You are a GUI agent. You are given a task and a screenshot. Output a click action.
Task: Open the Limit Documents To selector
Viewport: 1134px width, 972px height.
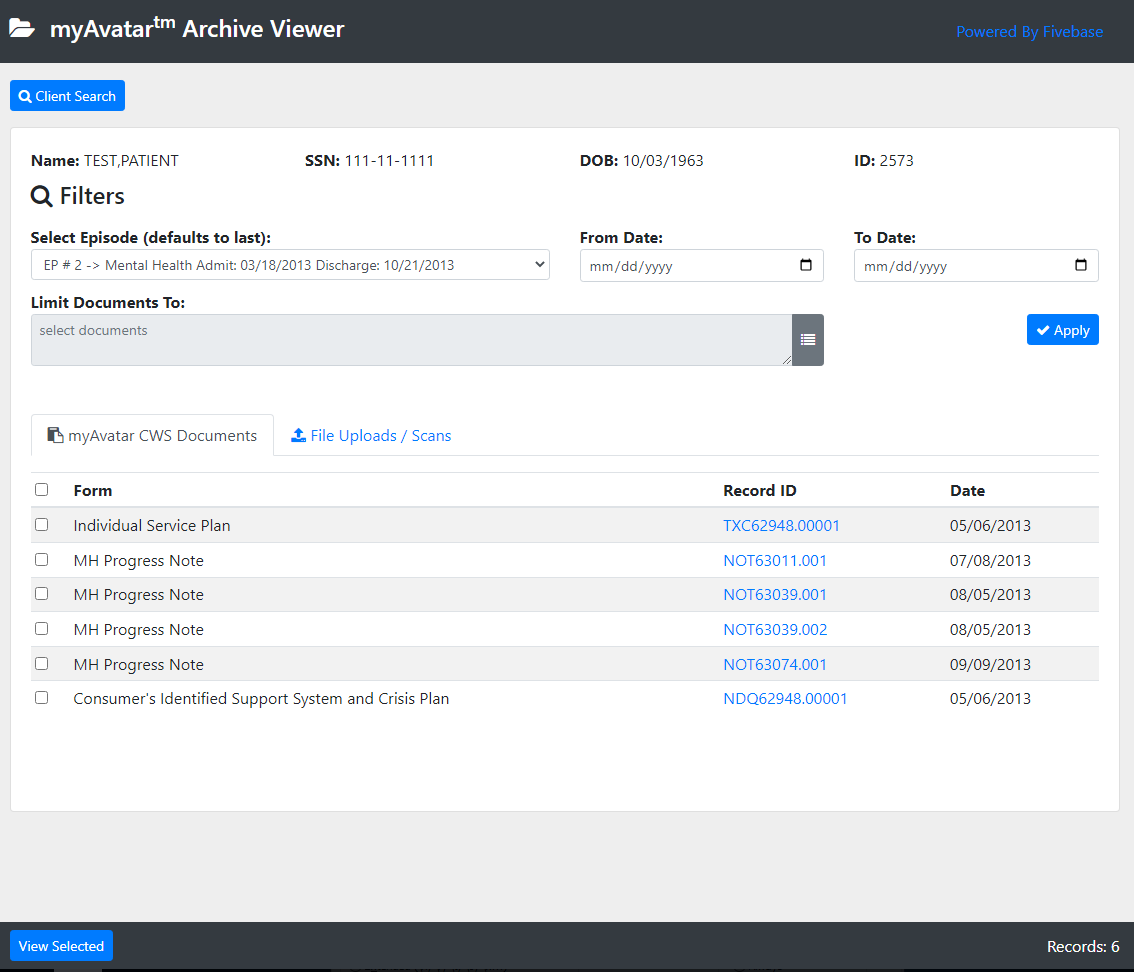(411, 340)
